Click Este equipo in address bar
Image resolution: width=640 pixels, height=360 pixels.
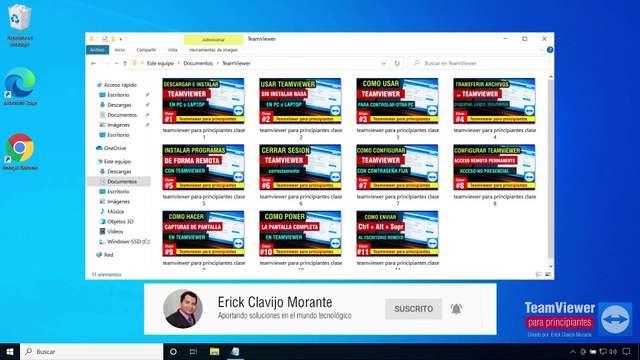[x=160, y=63]
